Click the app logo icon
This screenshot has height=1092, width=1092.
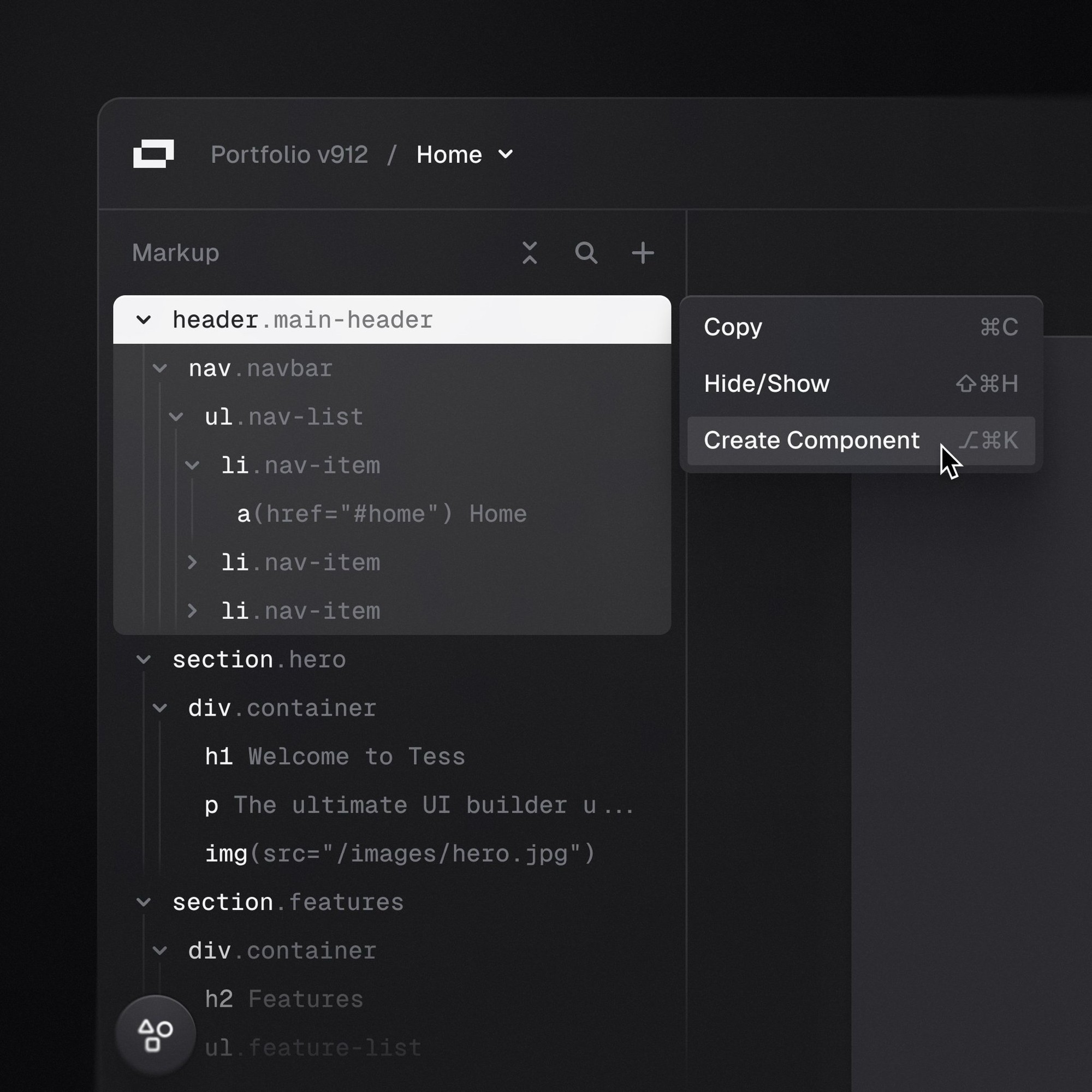coord(153,154)
